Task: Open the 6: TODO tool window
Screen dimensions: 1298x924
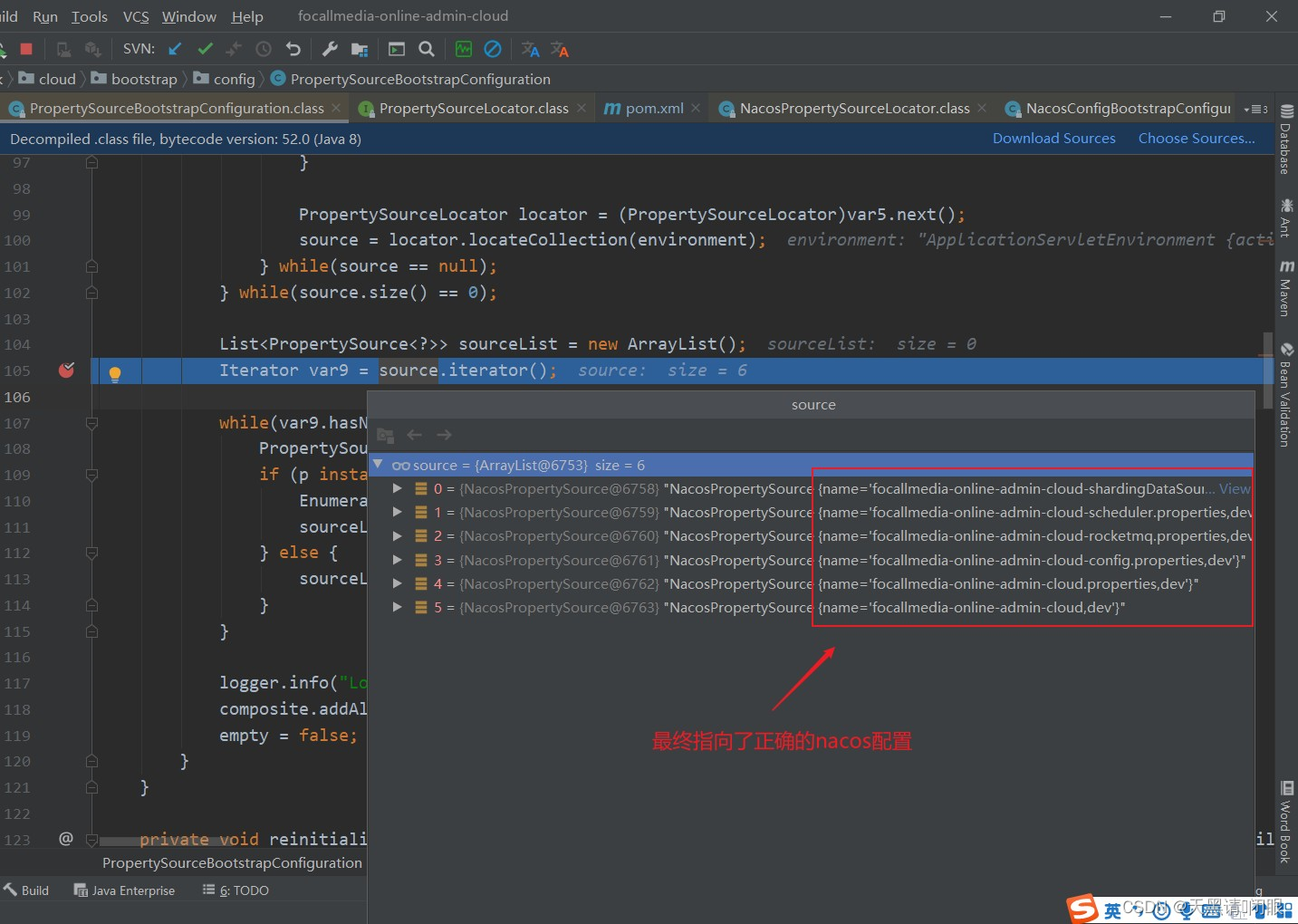Action: [x=236, y=890]
